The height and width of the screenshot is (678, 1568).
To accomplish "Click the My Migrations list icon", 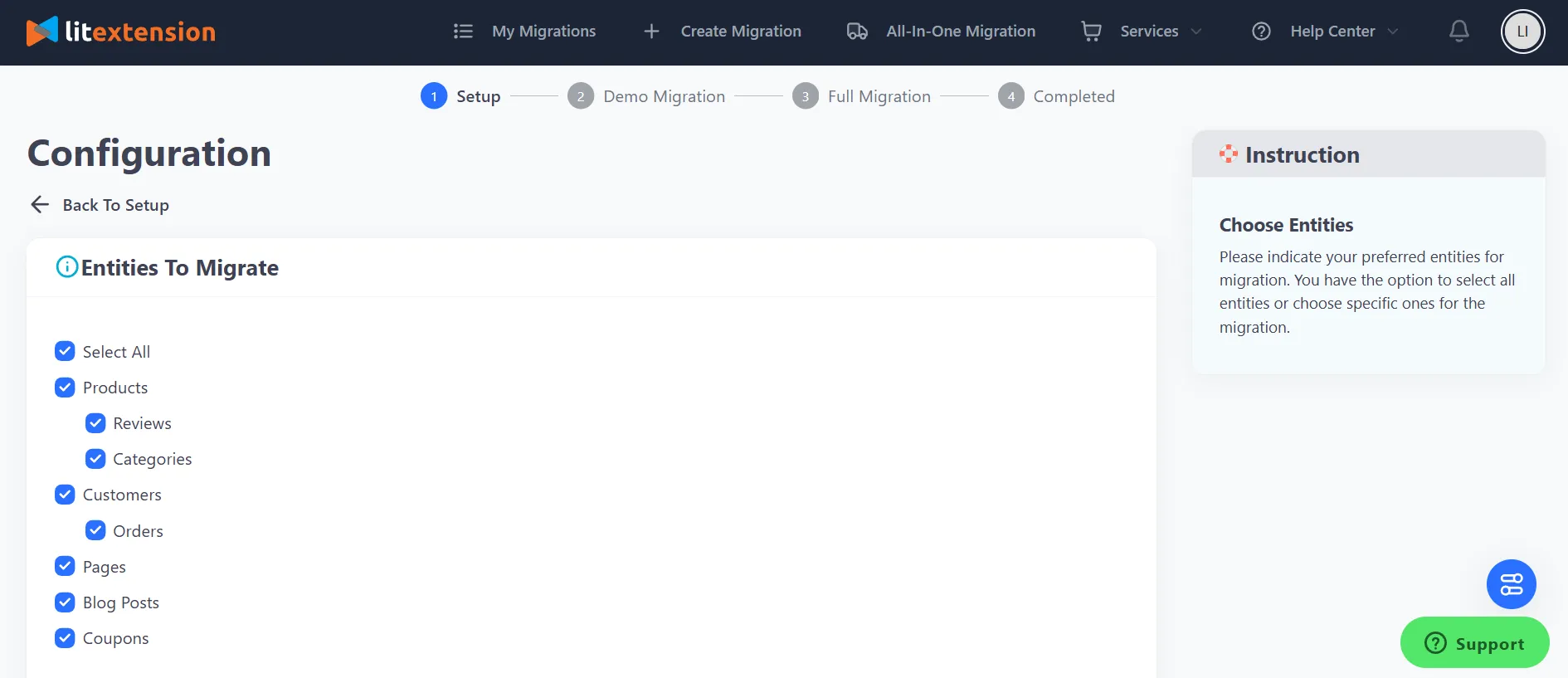I will pyautogui.click(x=463, y=32).
